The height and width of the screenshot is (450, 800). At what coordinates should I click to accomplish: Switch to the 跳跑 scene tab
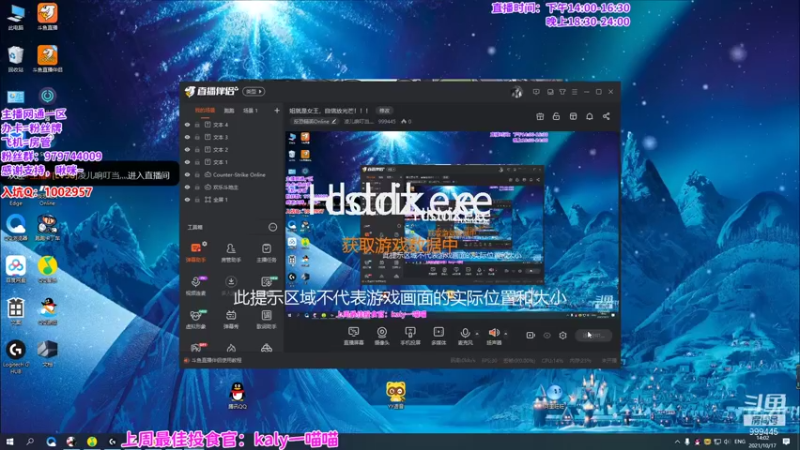coord(229,111)
